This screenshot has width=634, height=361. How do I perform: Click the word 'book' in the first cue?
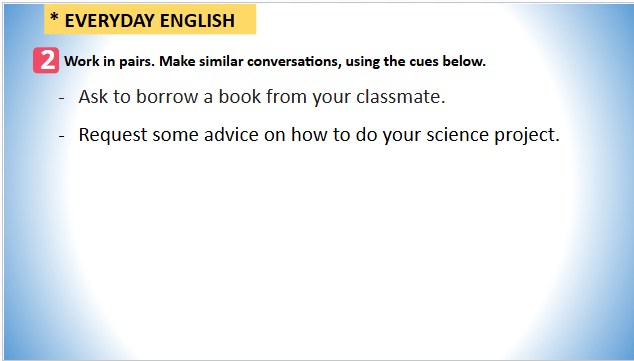click(240, 97)
